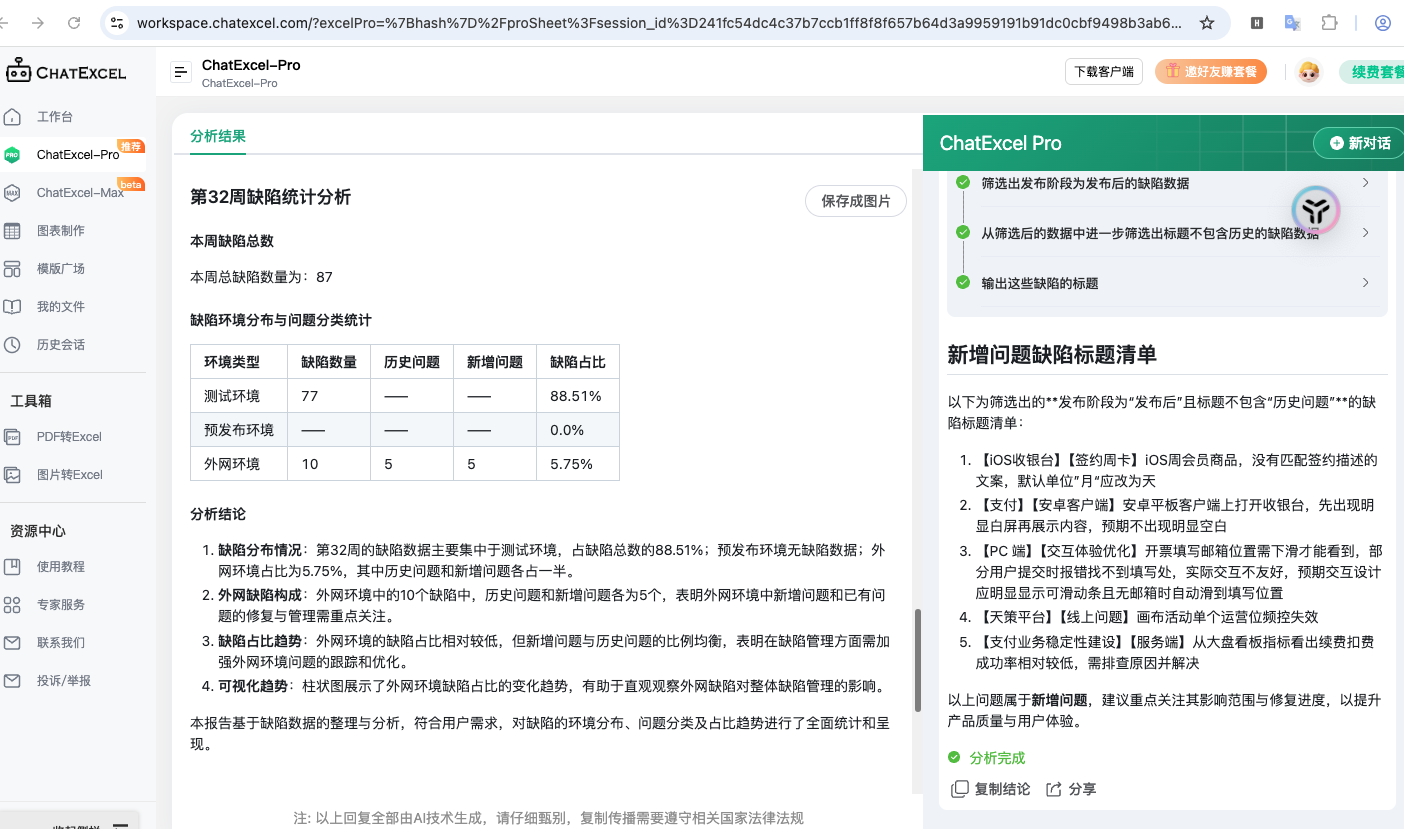Toggle the sidebar collapse hamburger icon

(x=181, y=72)
